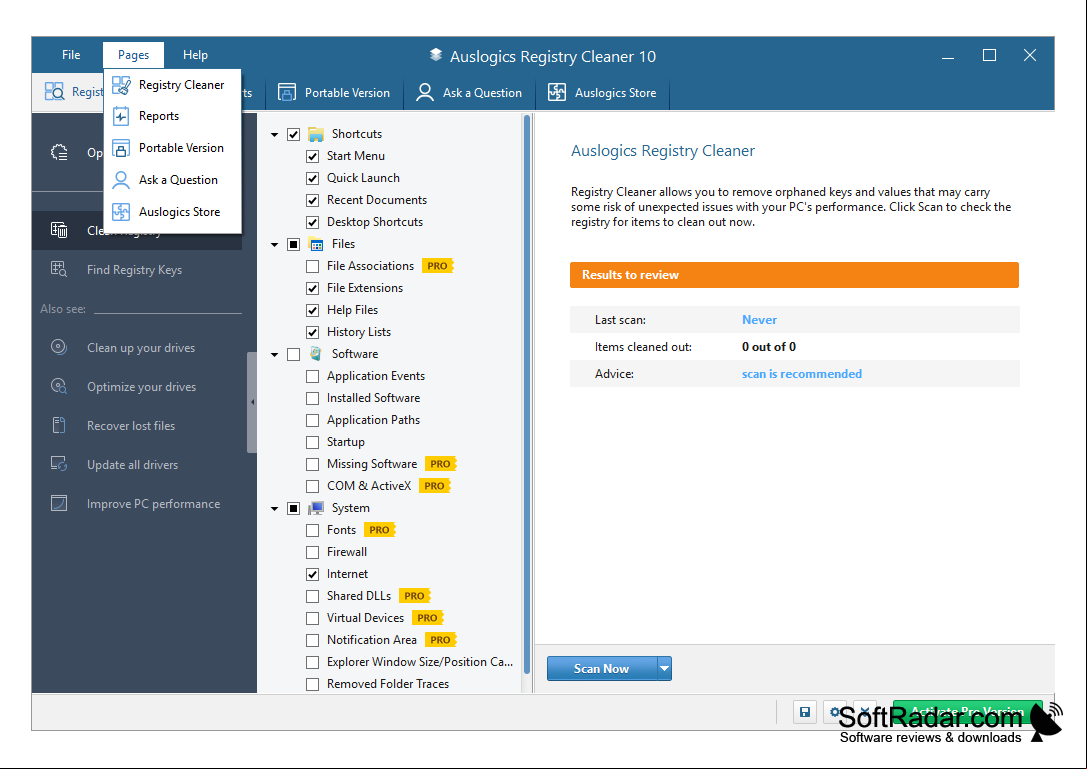The width and height of the screenshot is (1087, 769).
Task: Uncheck the Recent Documents checkbox
Action: coord(313,200)
